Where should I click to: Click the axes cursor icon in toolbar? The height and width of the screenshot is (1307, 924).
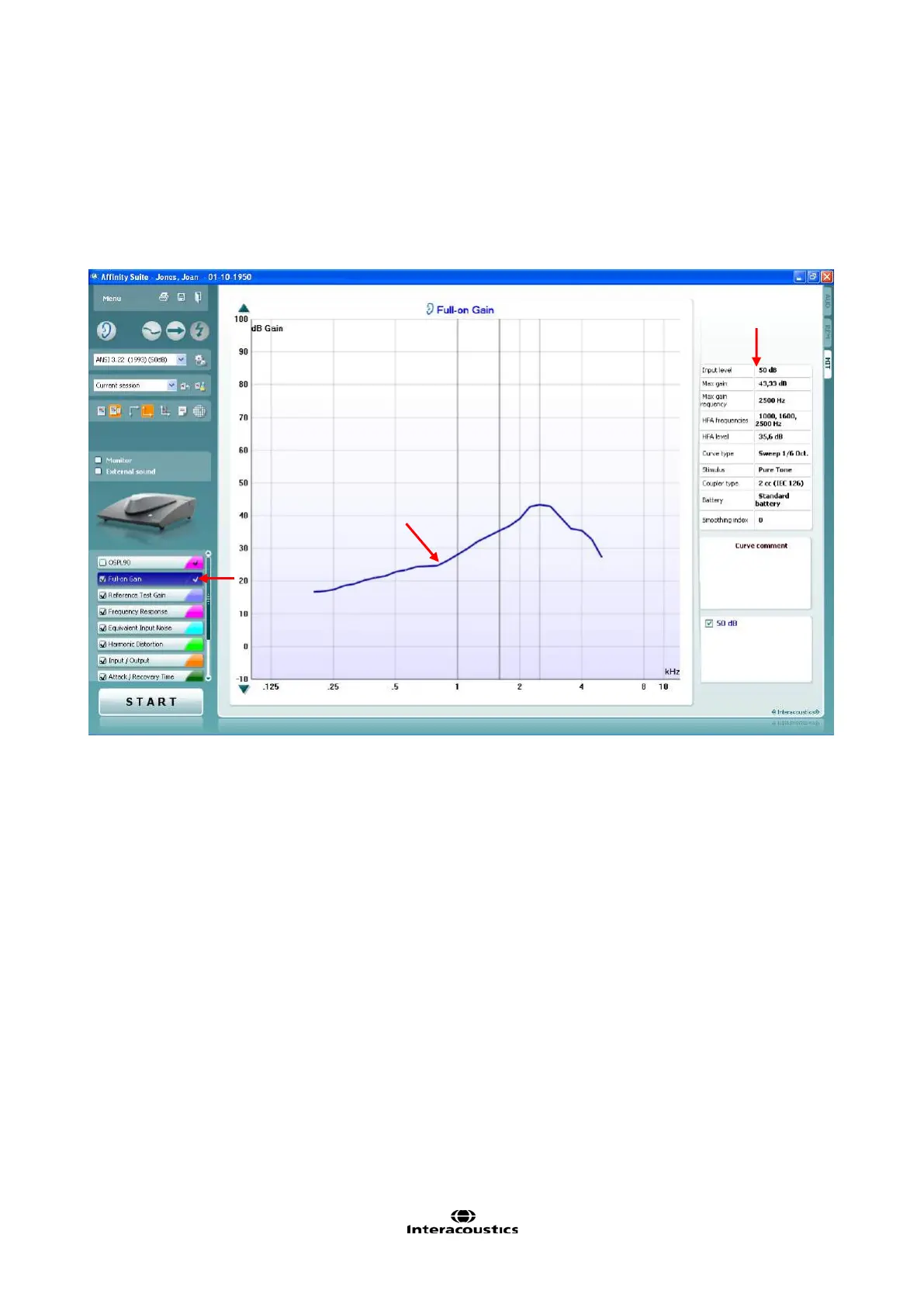pos(165,411)
